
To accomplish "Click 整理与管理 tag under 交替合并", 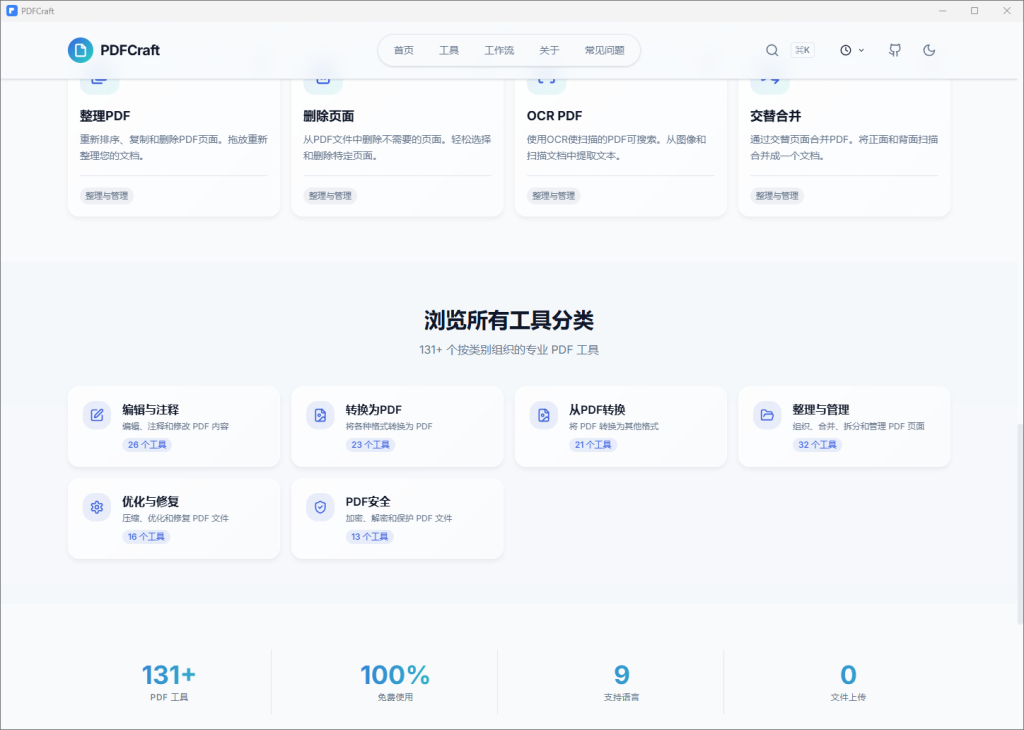I will (777, 195).
